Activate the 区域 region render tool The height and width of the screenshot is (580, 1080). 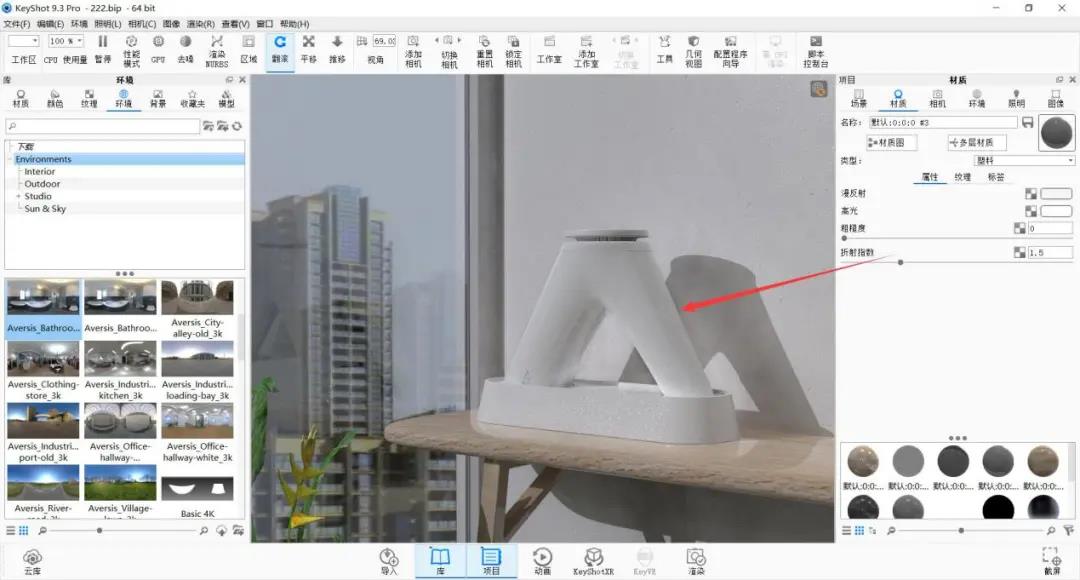[x=249, y=50]
